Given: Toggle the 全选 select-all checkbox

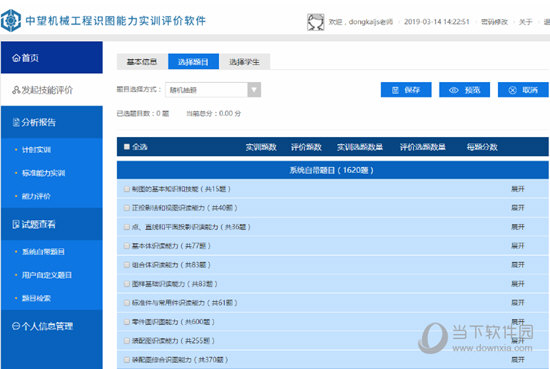Looking at the screenshot, I should click(x=127, y=147).
